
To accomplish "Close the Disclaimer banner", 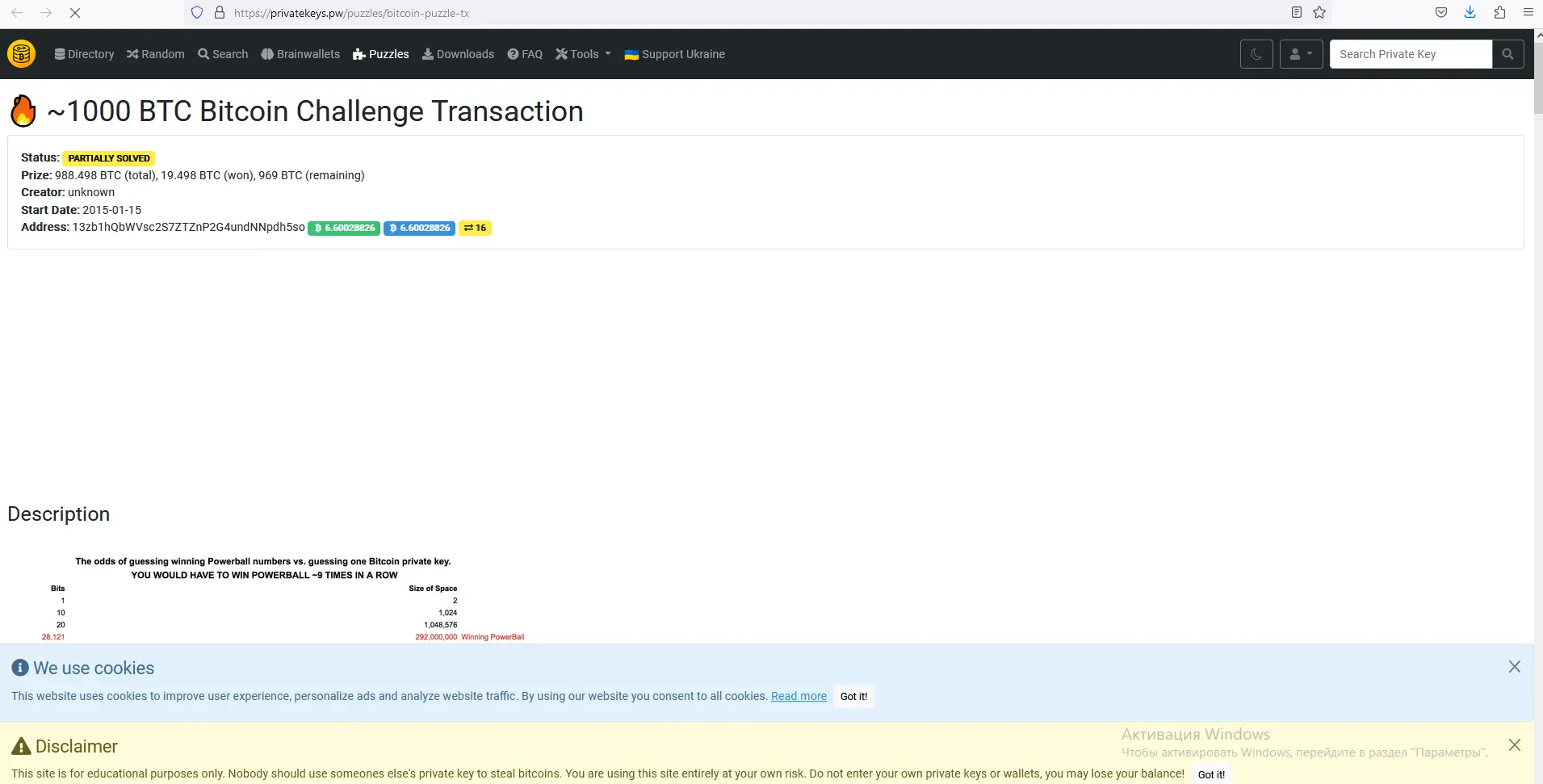I will [1514, 745].
